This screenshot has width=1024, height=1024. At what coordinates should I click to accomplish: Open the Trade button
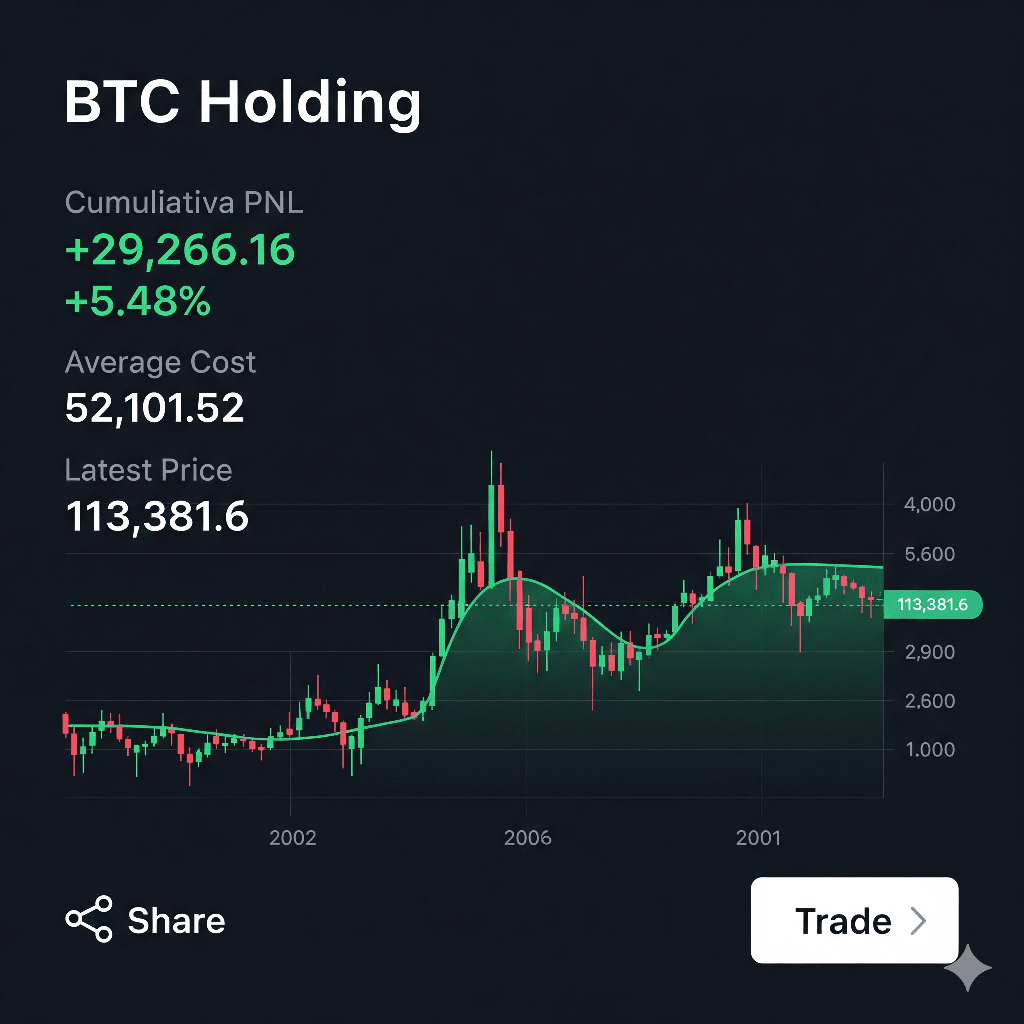tap(854, 920)
